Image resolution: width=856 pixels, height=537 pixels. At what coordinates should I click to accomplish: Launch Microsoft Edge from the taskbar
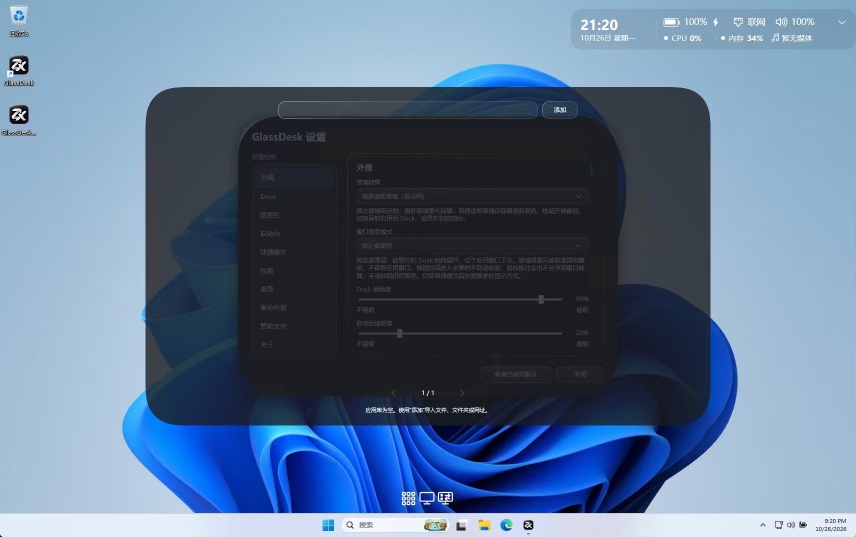[507, 525]
